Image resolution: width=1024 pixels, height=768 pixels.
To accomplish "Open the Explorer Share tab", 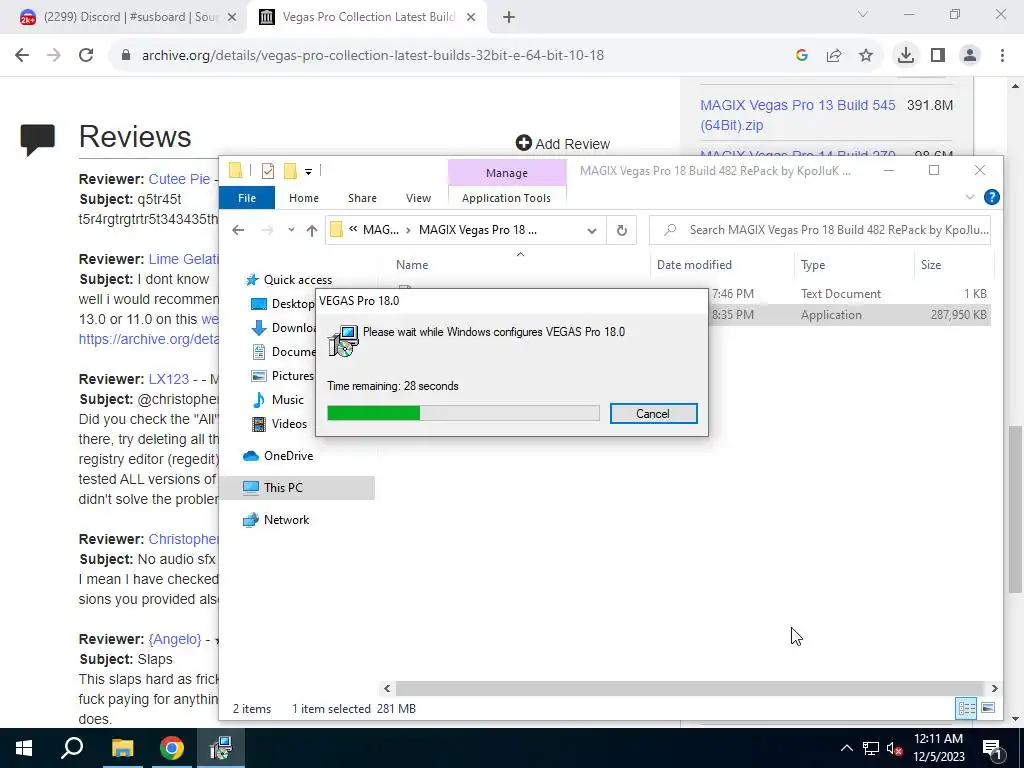I will (362, 198).
